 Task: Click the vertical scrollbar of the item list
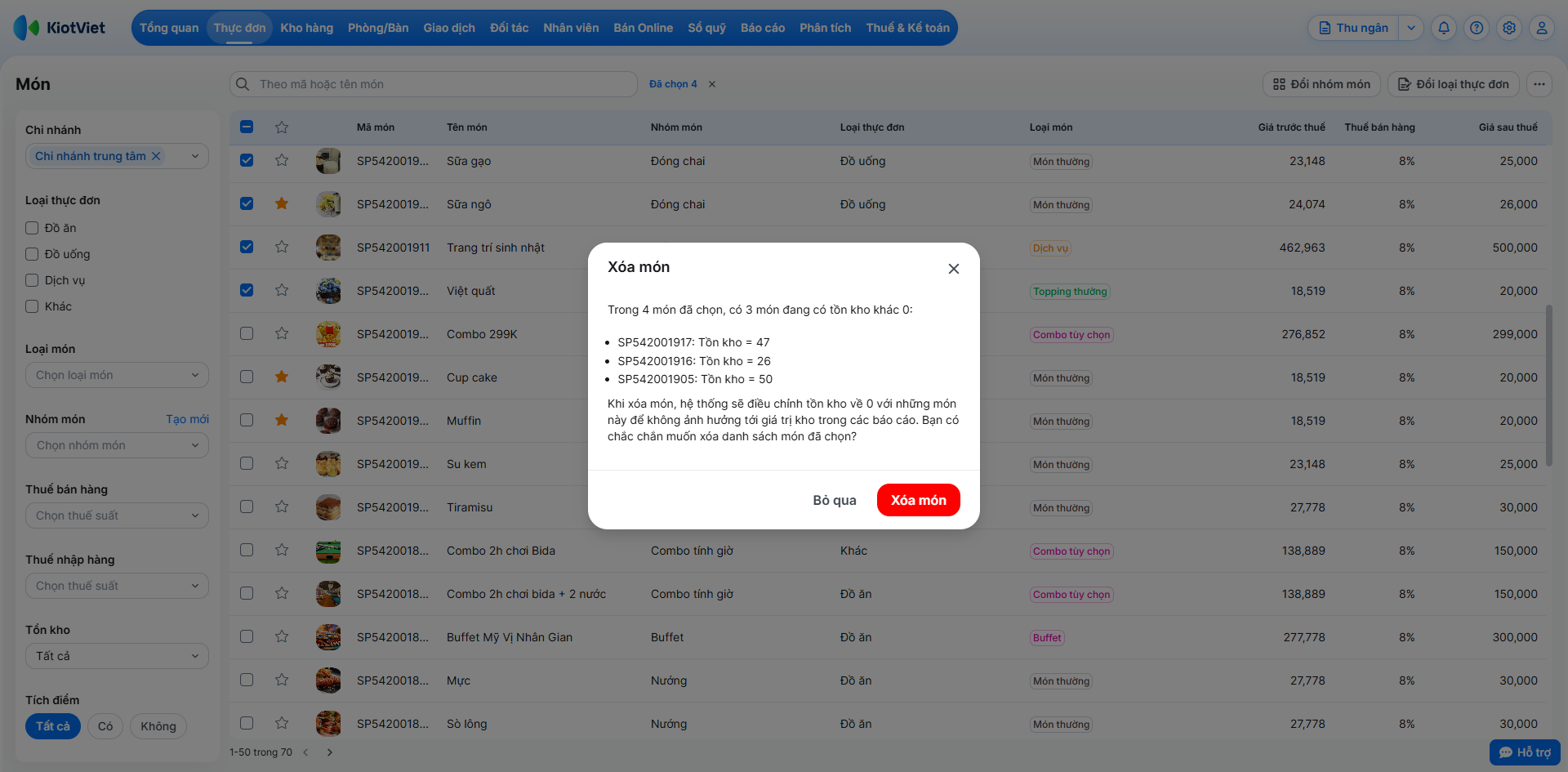click(x=1548, y=384)
